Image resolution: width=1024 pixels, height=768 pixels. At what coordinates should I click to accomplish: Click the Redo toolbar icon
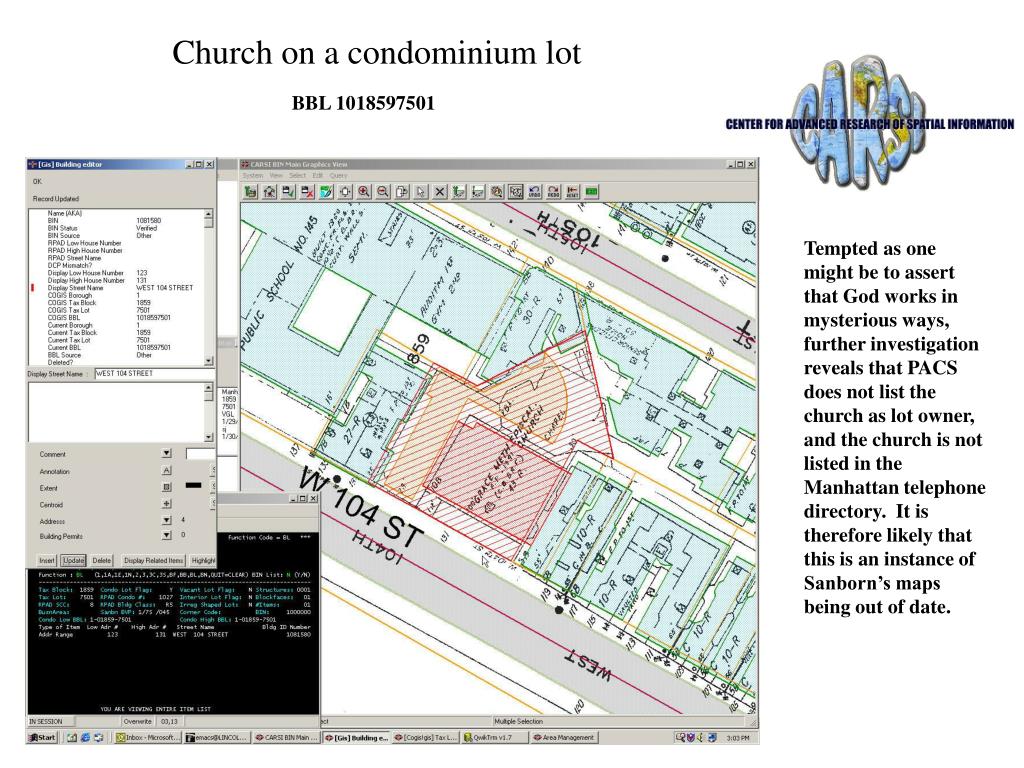pos(554,191)
